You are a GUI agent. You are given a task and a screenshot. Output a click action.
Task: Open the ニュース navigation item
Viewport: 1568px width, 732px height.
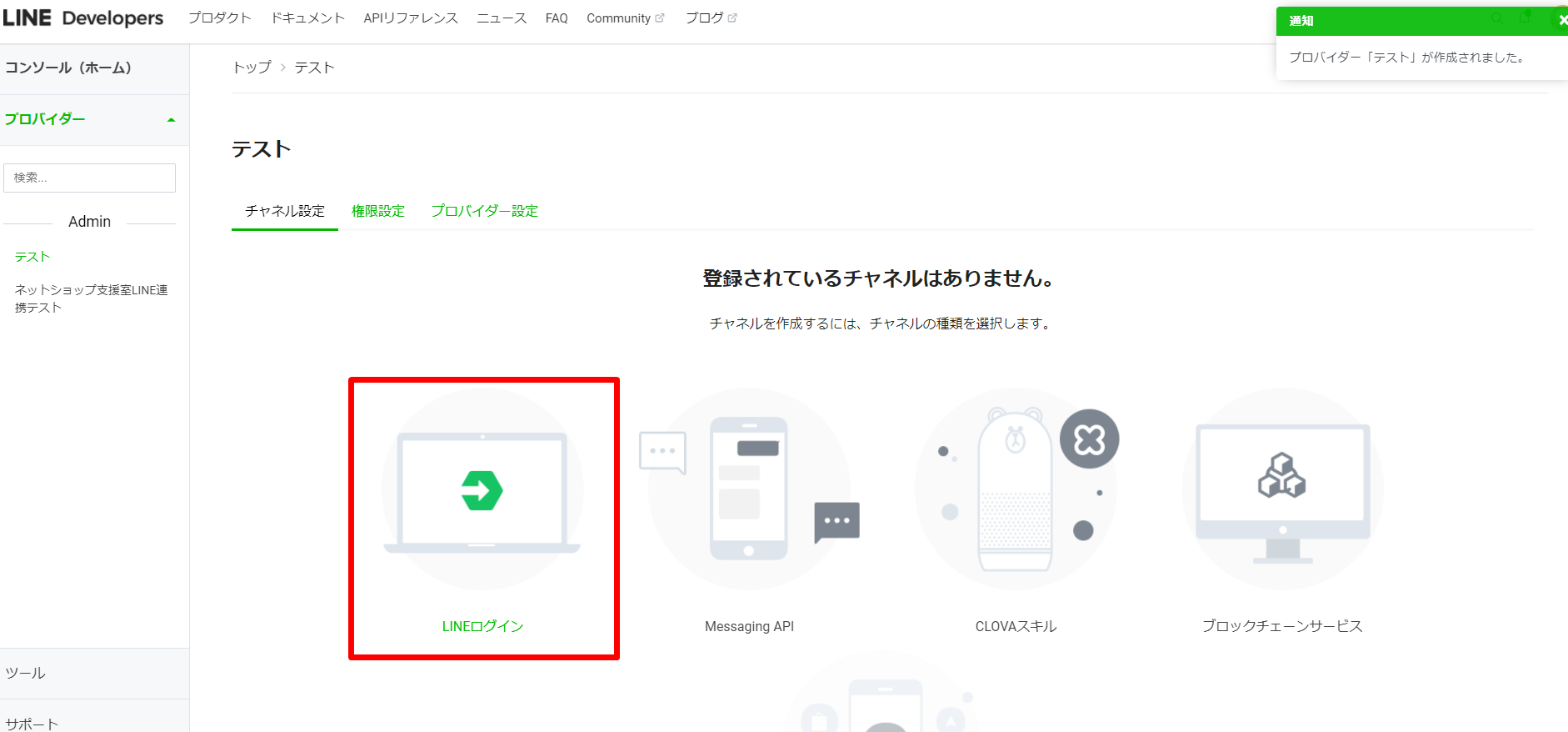(502, 18)
